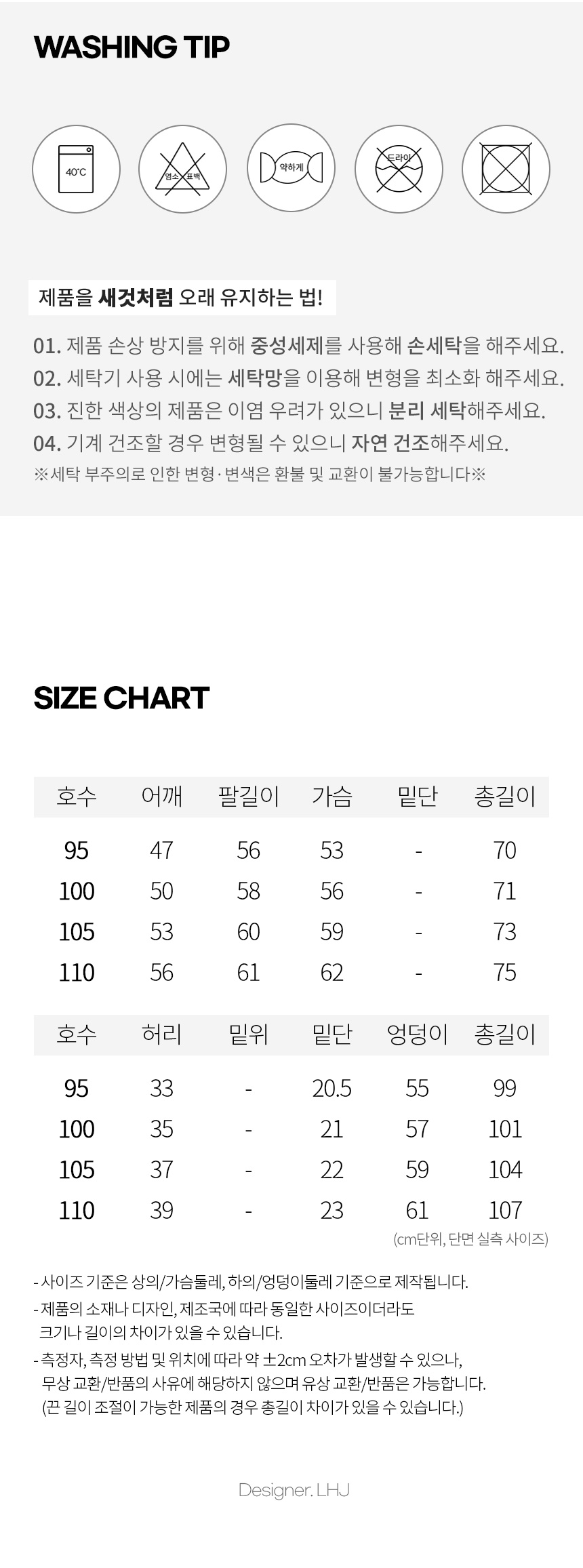Click the 40°C machine wash icon
The image size is (583, 1568).
click(76, 169)
